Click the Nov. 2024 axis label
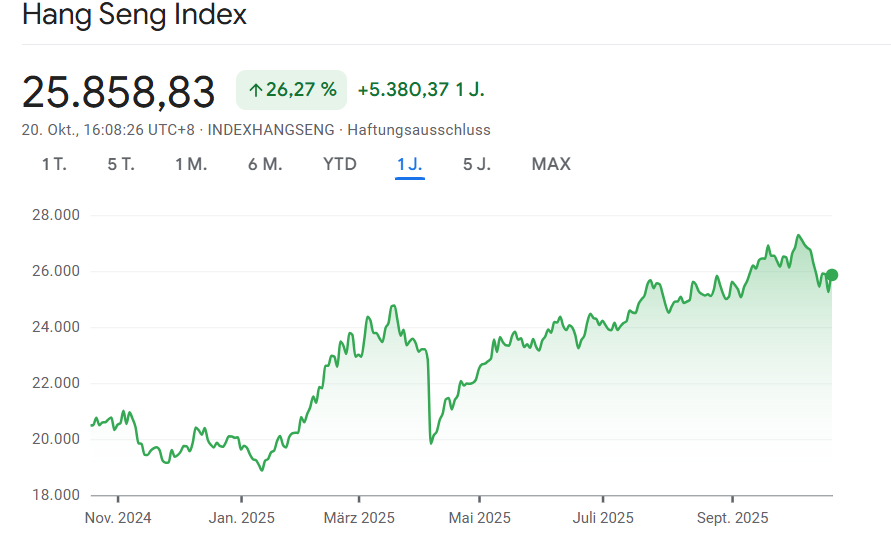Image resolution: width=891 pixels, height=537 pixels. click(118, 518)
